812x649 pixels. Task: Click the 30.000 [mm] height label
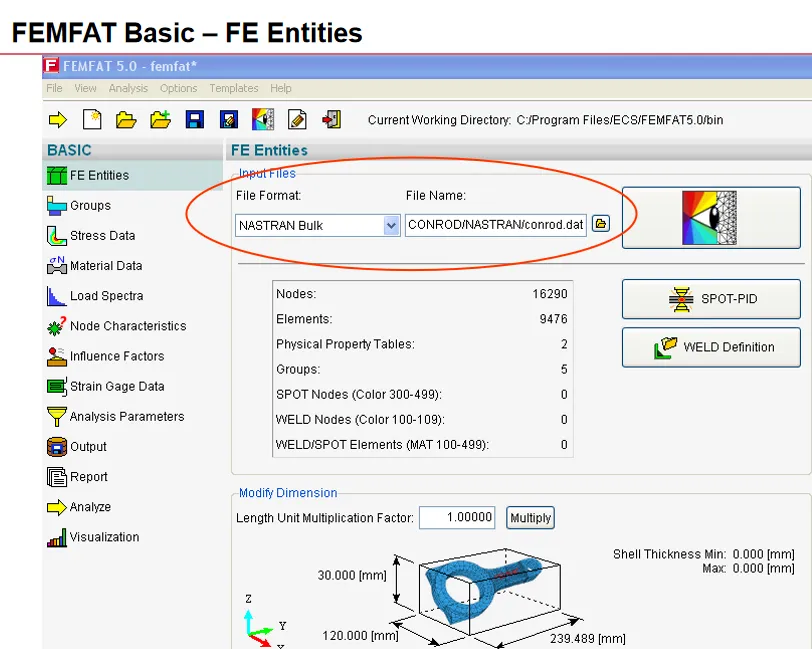pyautogui.click(x=352, y=575)
